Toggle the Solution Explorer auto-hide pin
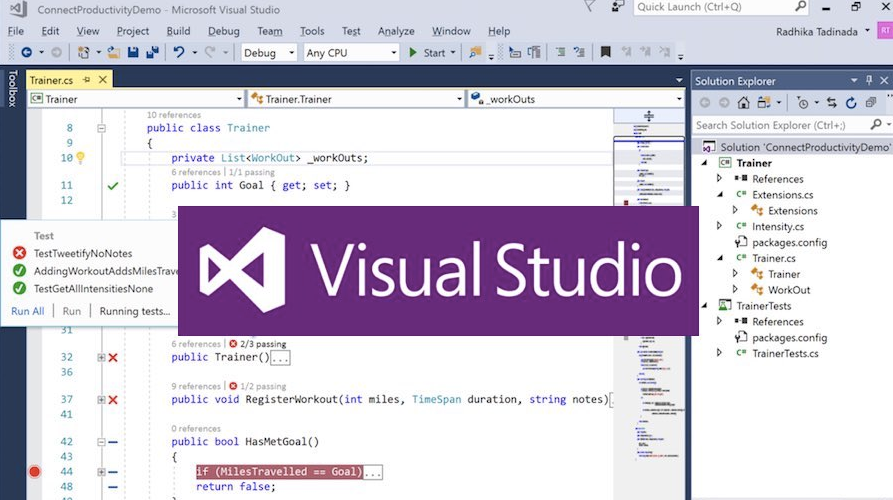The height and width of the screenshot is (500, 893). coord(869,80)
